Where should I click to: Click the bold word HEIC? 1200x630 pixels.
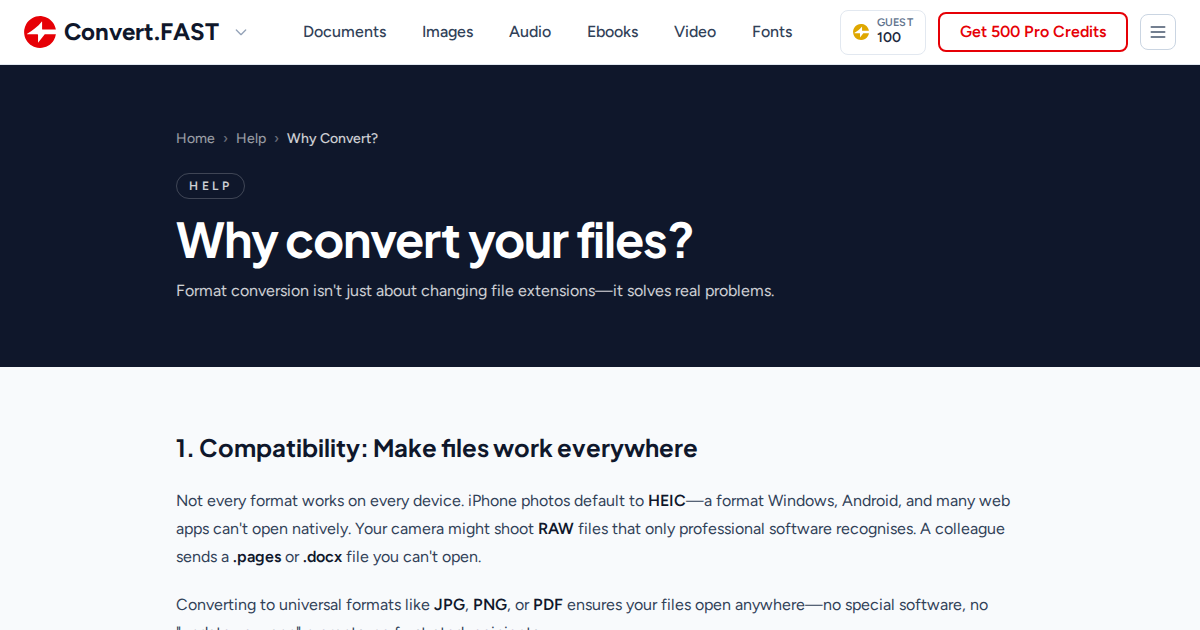click(x=667, y=501)
